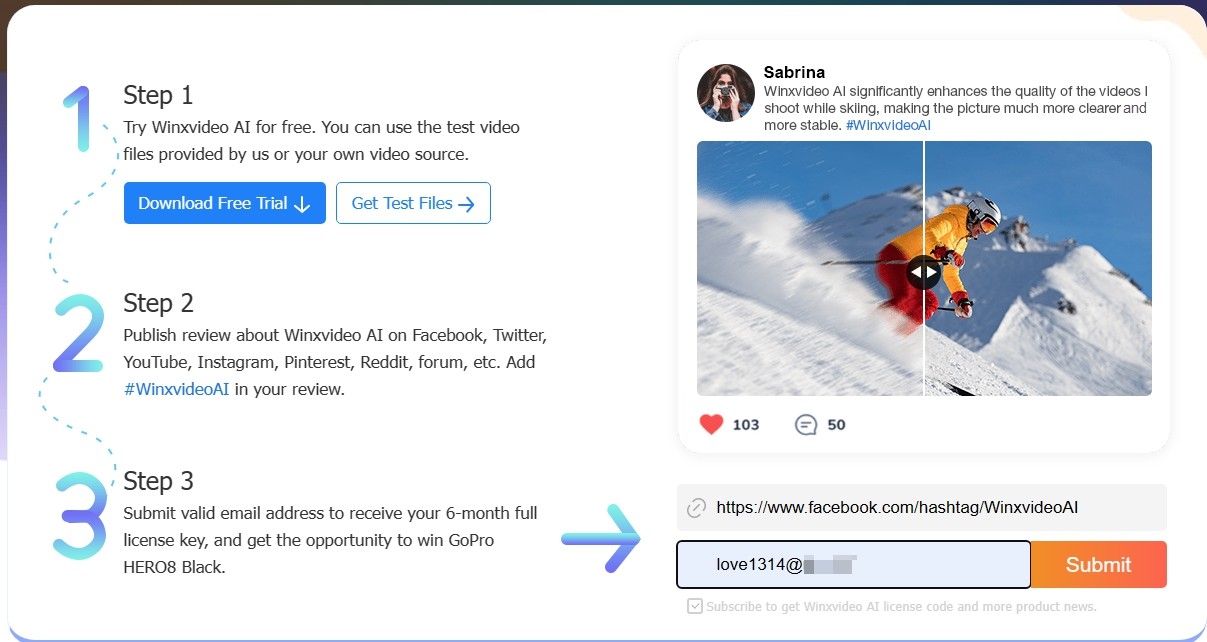Click the Step 3 heading

(x=158, y=481)
